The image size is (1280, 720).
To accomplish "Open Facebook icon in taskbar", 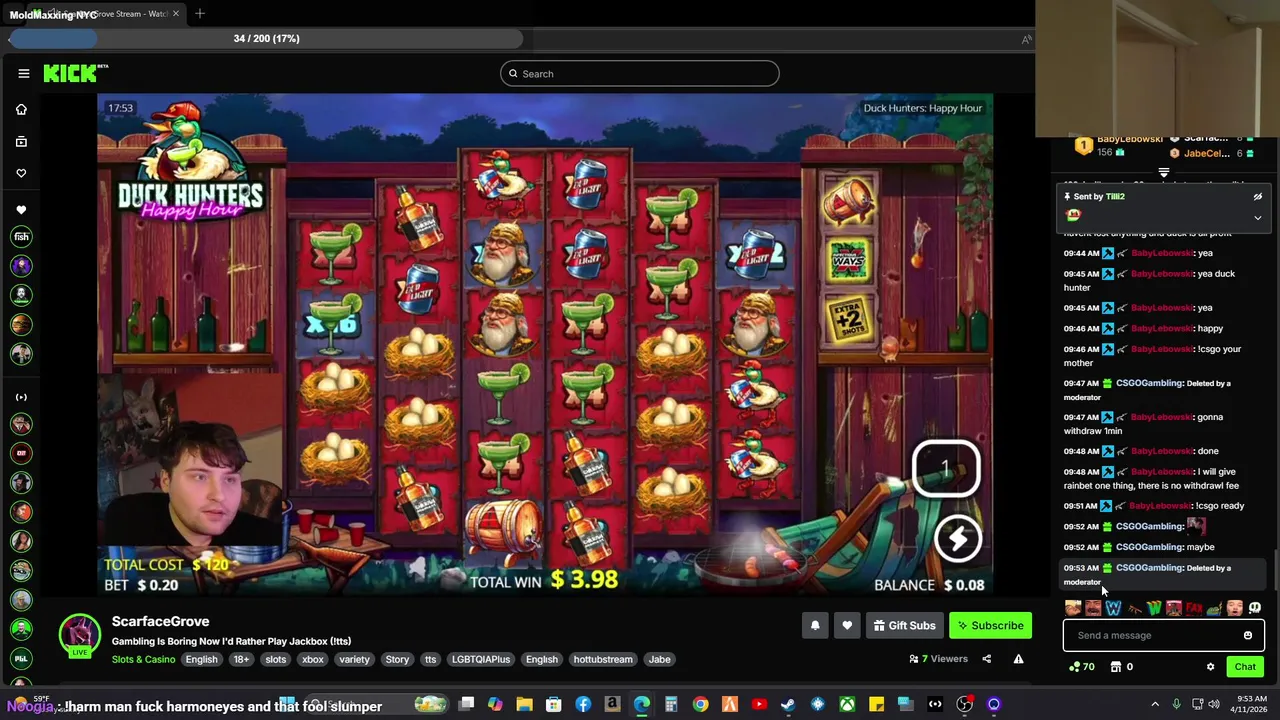I will [583, 705].
